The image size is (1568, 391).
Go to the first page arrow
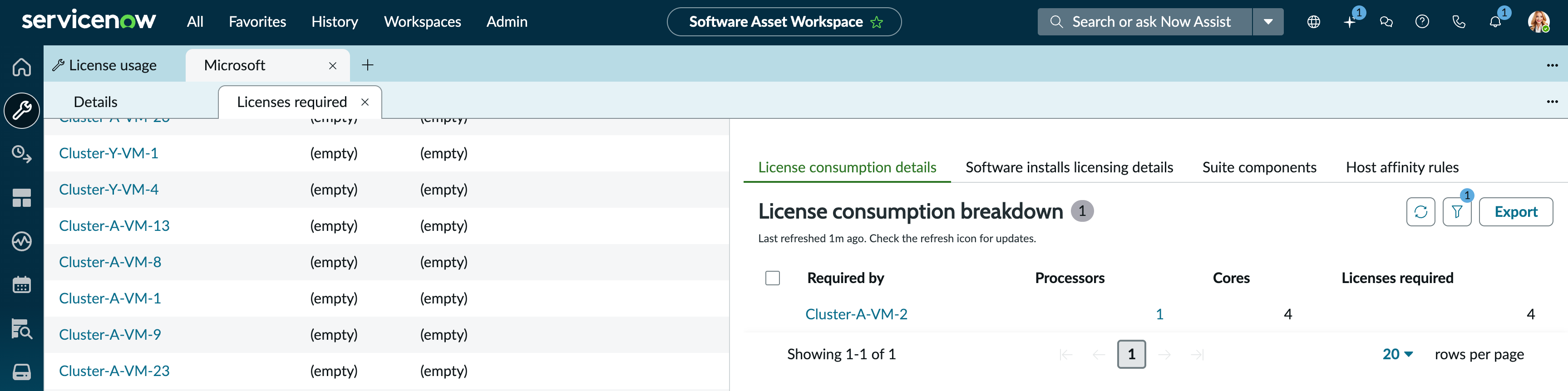tap(1066, 355)
